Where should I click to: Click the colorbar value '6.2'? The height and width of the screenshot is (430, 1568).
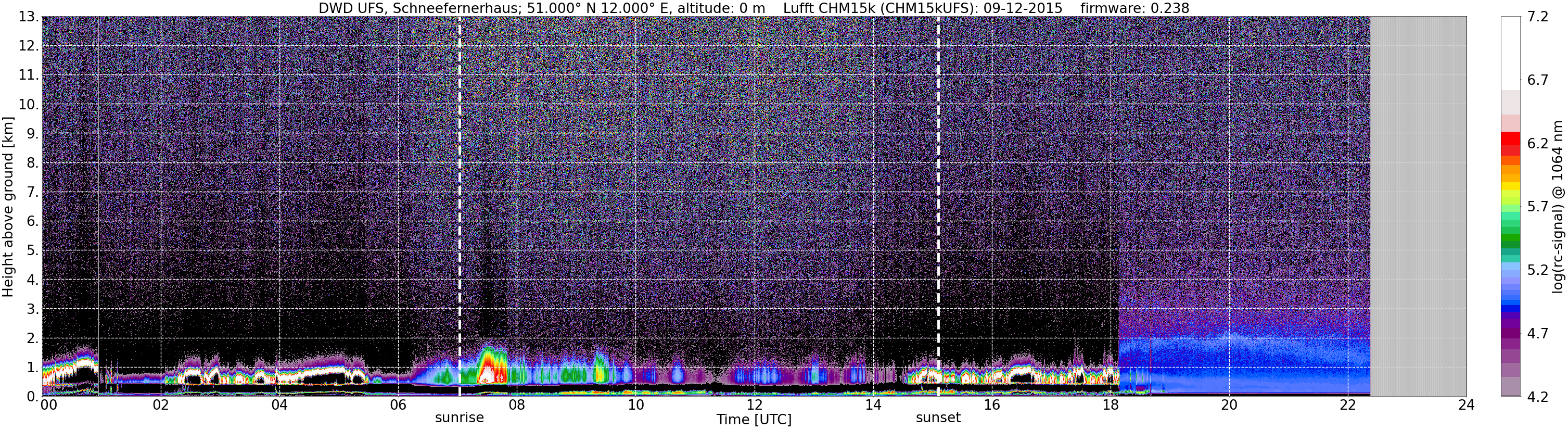[x=1538, y=144]
